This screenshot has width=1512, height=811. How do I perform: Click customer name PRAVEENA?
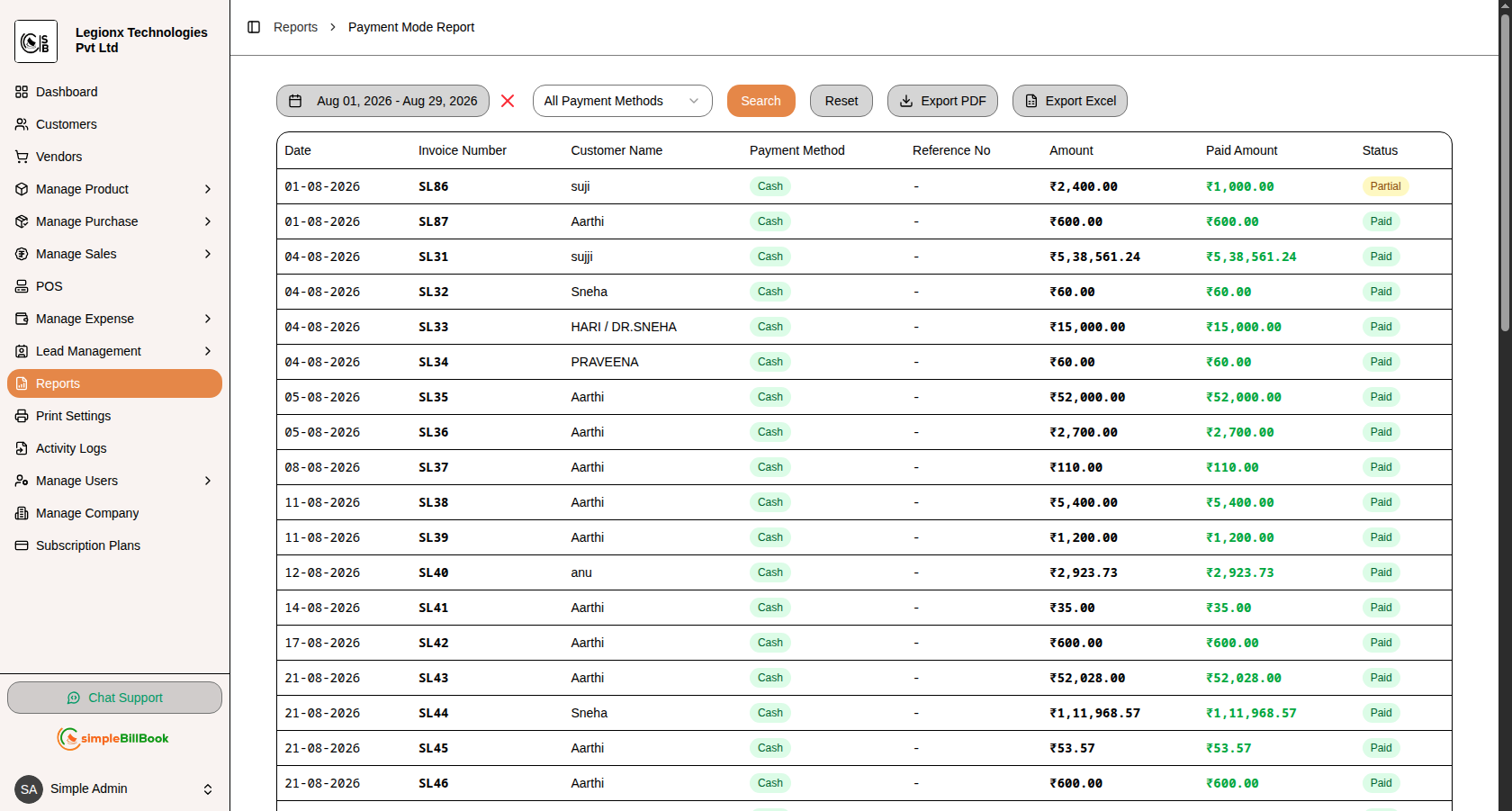pyautogui.click(x=605, y=362)
